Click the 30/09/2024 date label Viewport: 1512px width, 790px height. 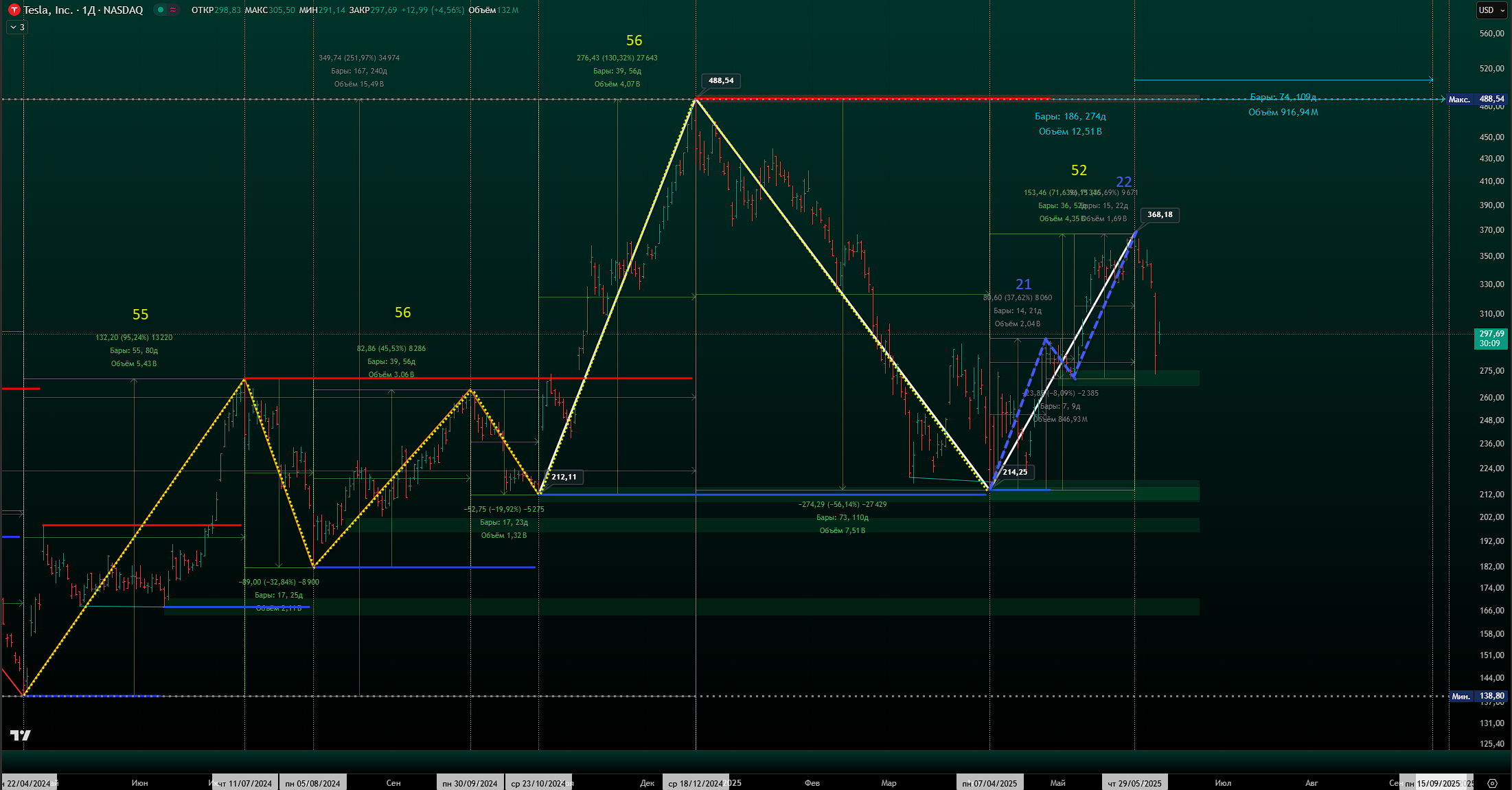pyautogui.click(x=470, y=783)
